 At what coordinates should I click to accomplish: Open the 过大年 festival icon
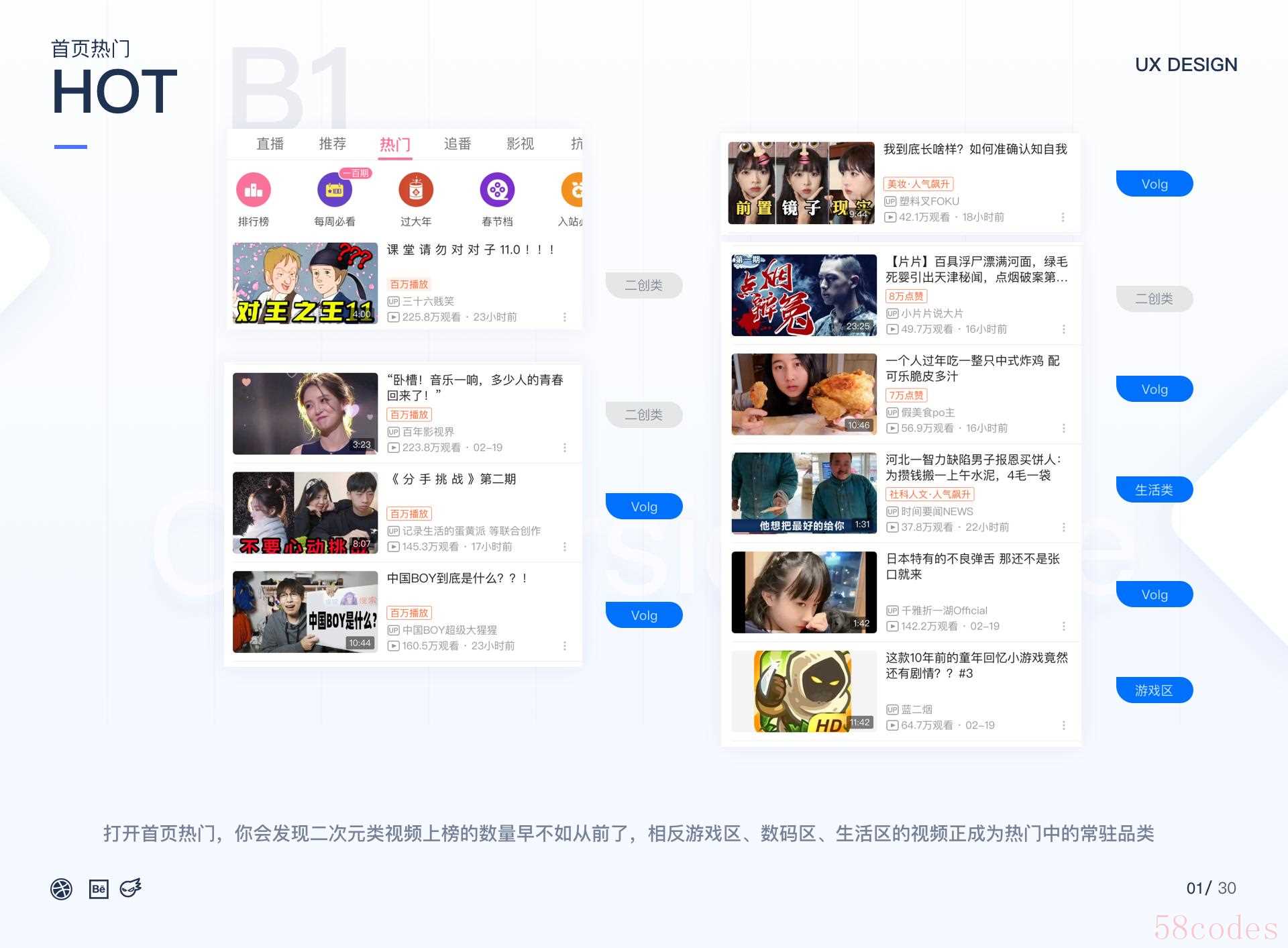[416, 190]
